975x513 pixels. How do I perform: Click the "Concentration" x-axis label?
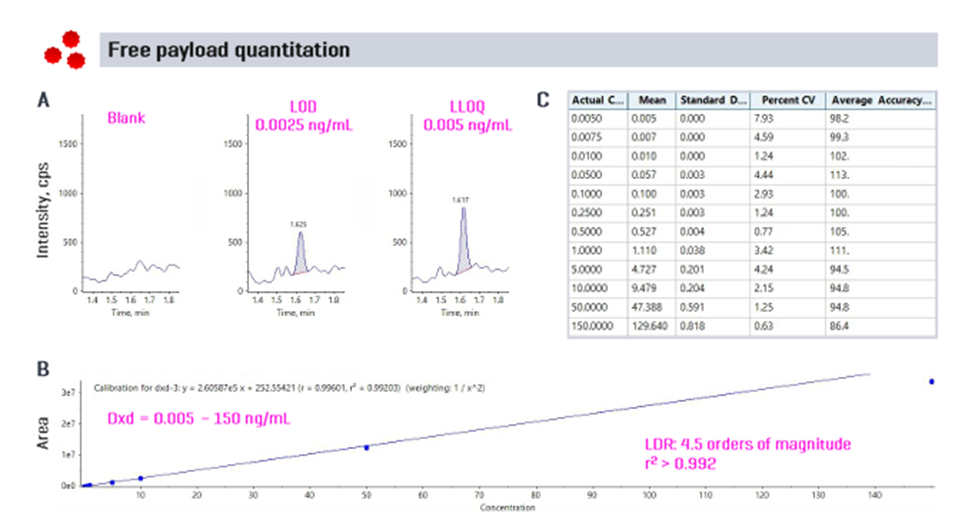507,507
